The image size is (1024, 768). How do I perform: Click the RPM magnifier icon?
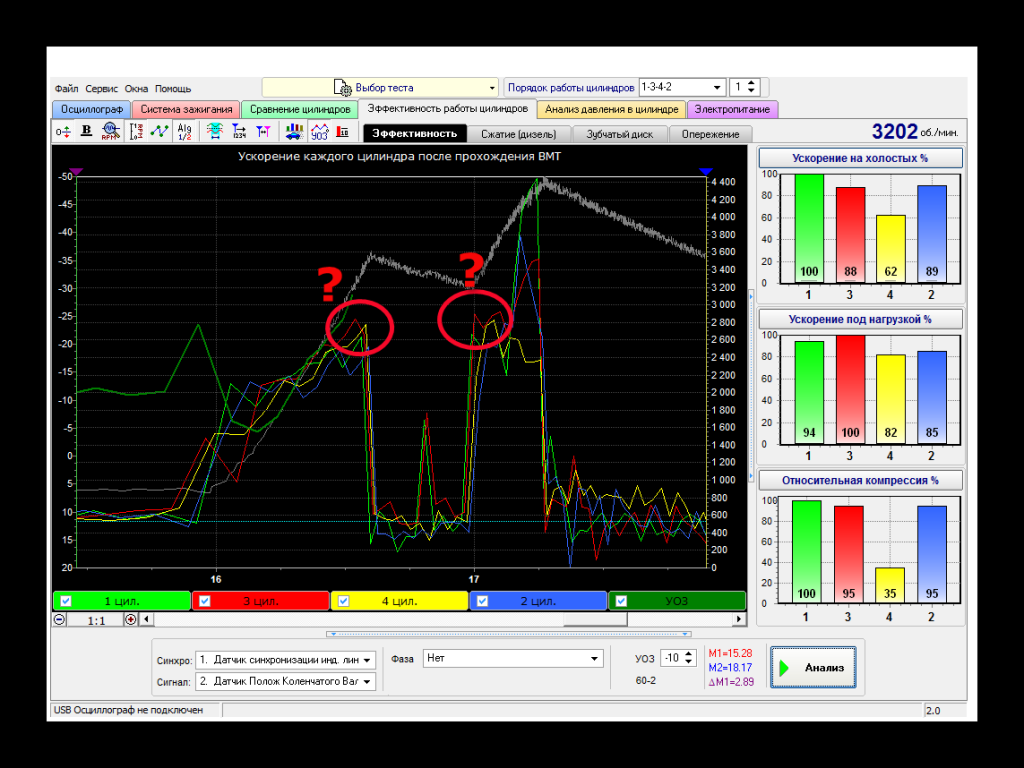pos(110,132)
